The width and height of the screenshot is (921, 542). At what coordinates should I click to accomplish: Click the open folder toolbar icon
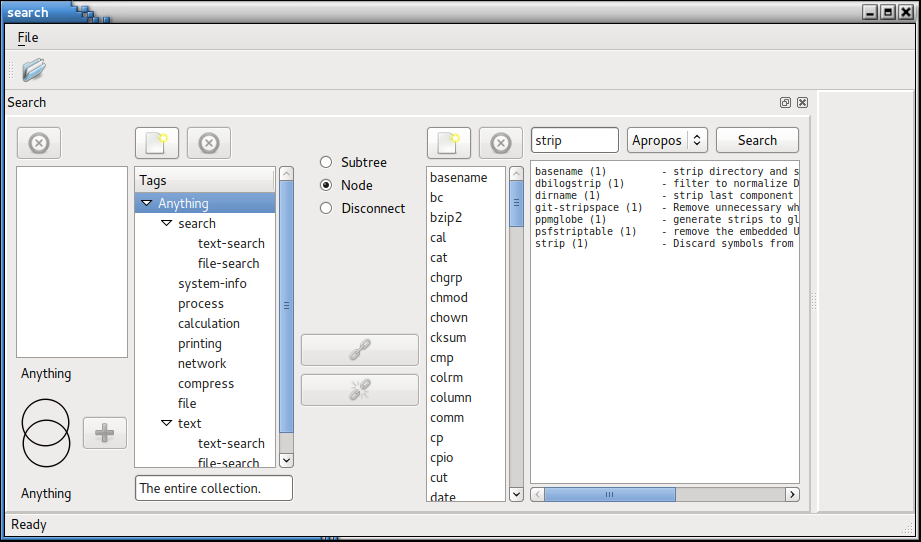[x=34, y=70]
